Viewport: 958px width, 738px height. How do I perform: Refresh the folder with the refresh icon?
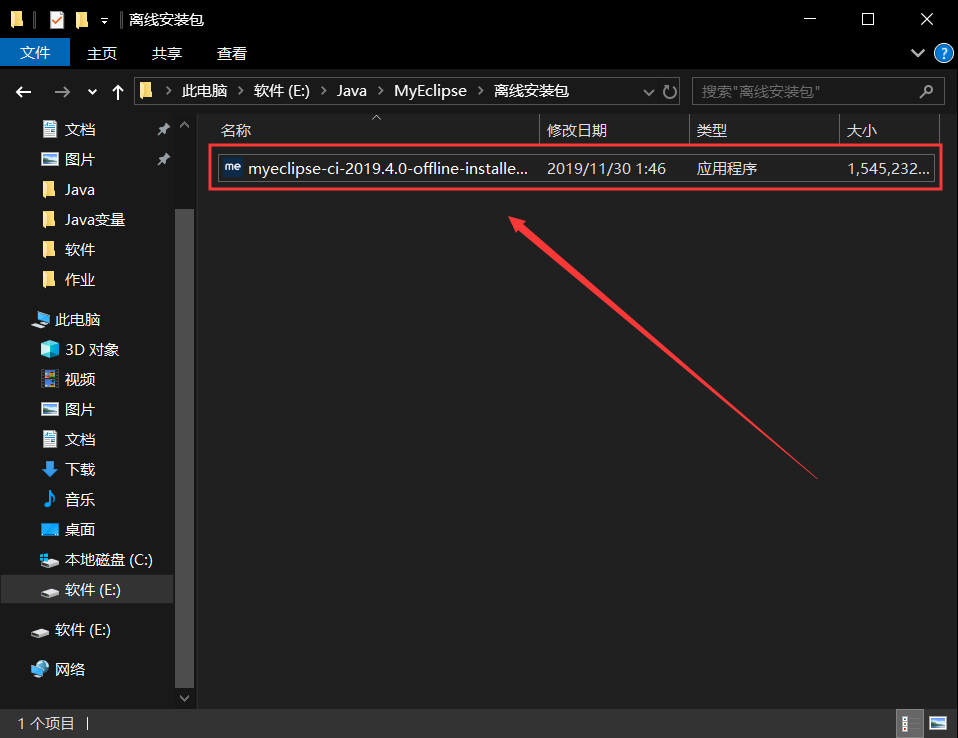coord(668,91)
